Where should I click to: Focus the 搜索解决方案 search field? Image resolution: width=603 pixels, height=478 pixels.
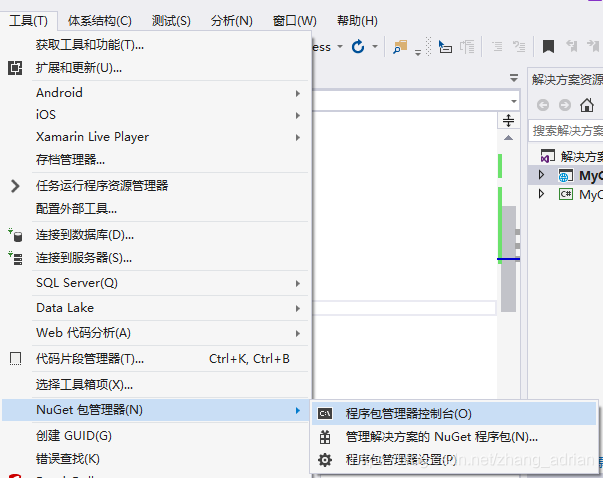(x=566, y=131)
